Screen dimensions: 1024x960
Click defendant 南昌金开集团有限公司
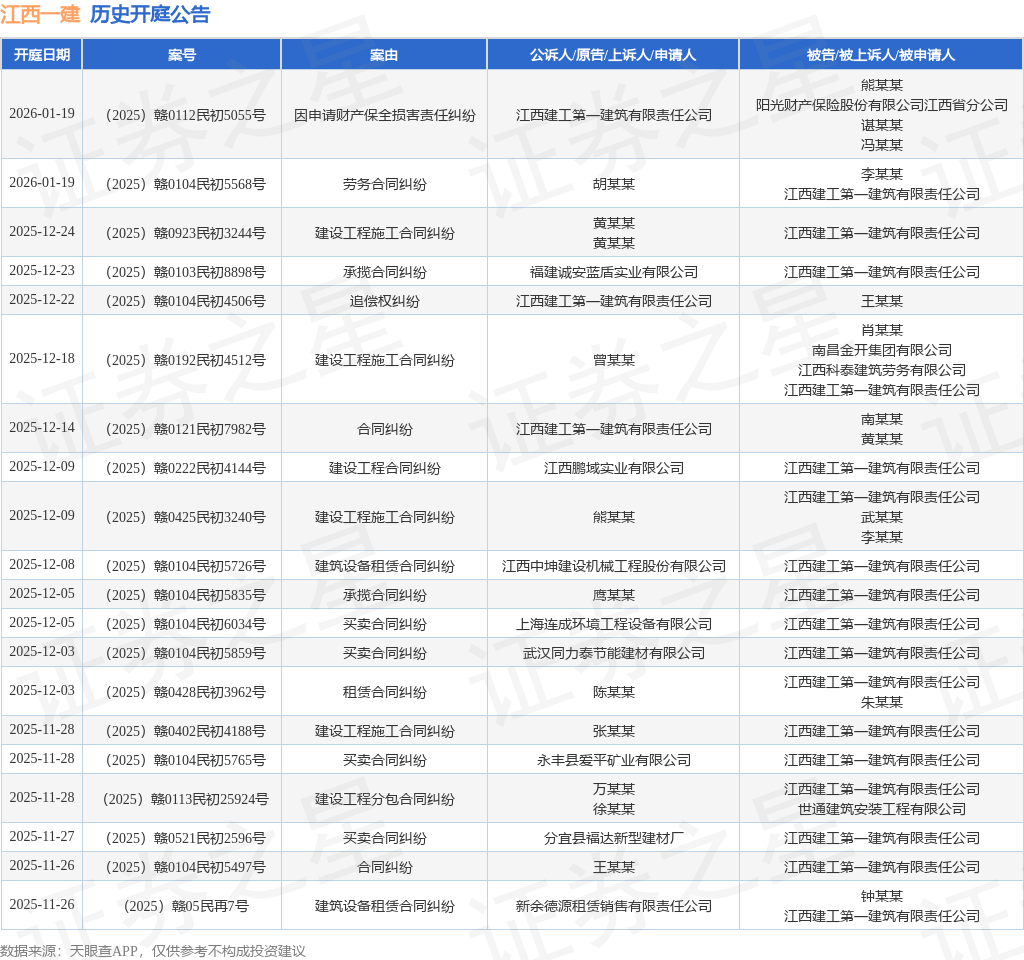(x=882, y=350)
